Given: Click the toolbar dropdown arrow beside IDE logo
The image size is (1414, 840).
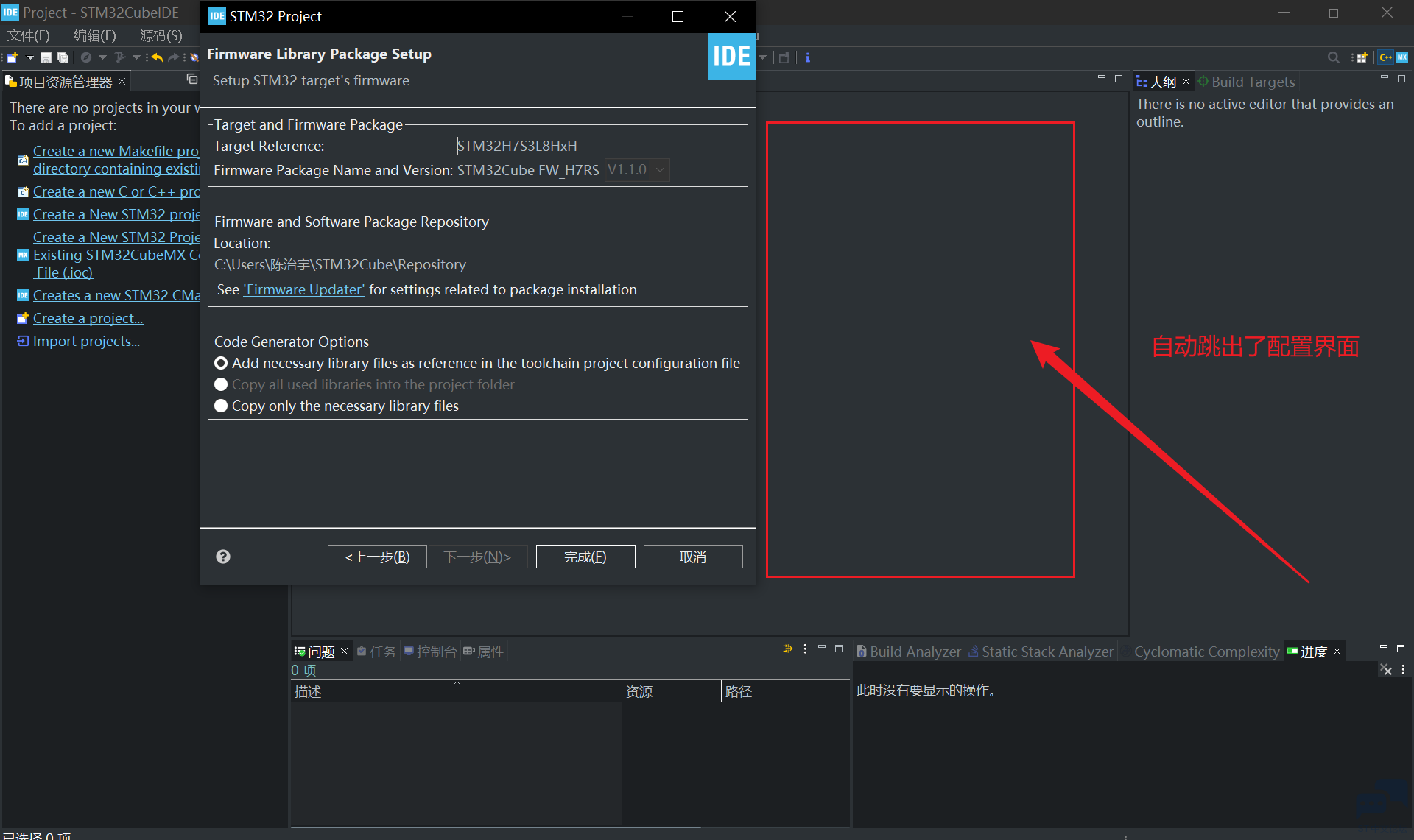Looking at the screenshot, I should point(763,57).
